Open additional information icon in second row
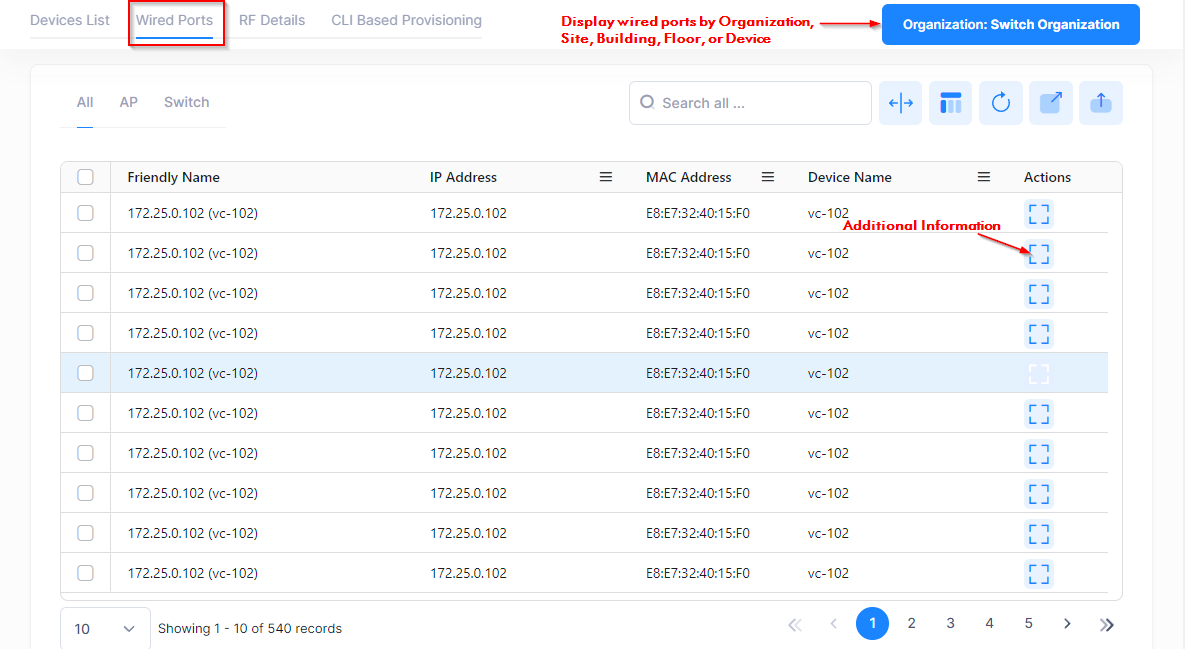1185x649 pixels. click(1039, 254)
